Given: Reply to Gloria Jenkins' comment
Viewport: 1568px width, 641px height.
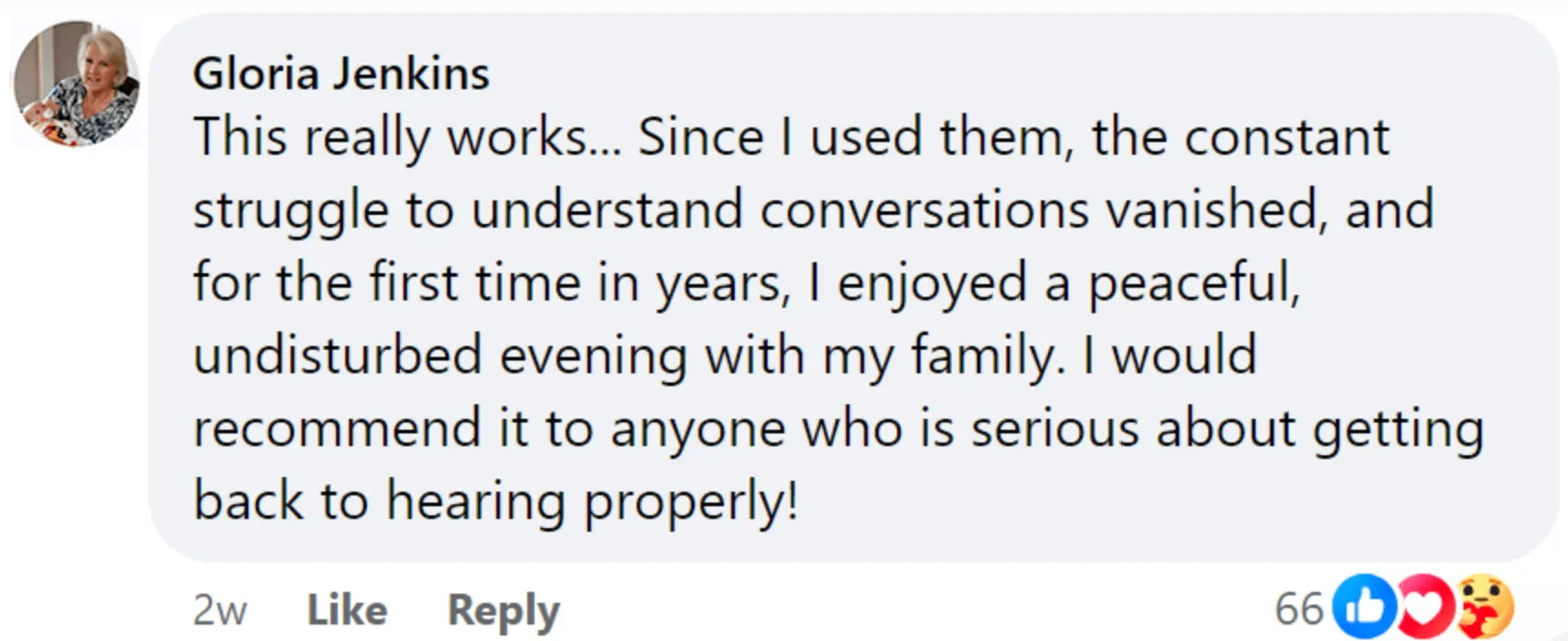Looking at the screenshot, I should (x=503, y=610).
